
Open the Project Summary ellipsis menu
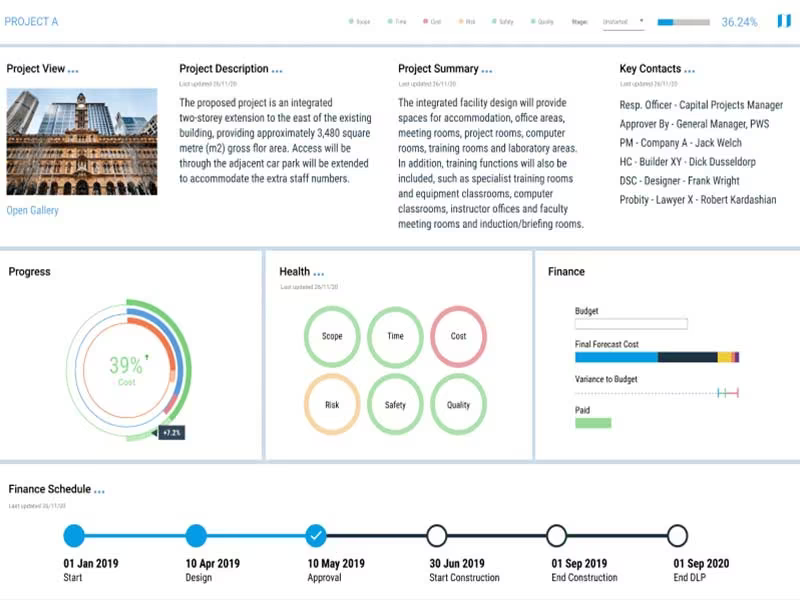click(x=487, y=71)
